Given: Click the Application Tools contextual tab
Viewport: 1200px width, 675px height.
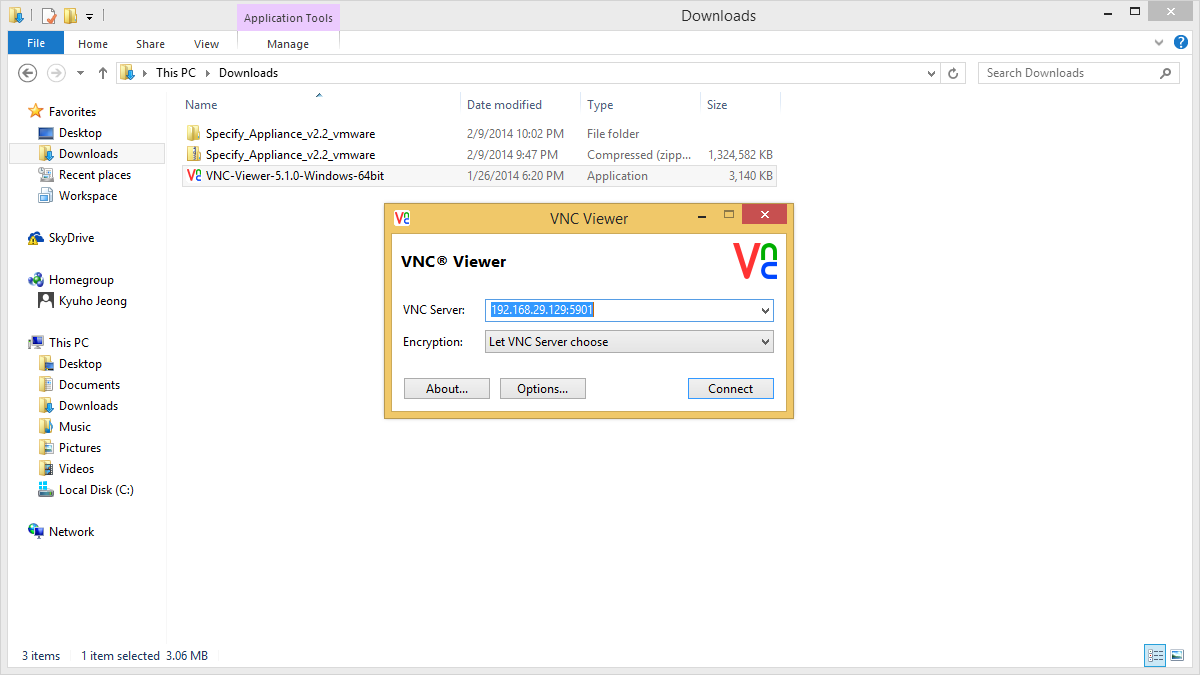Looking at the screenshot, I should tap(289, 18).
